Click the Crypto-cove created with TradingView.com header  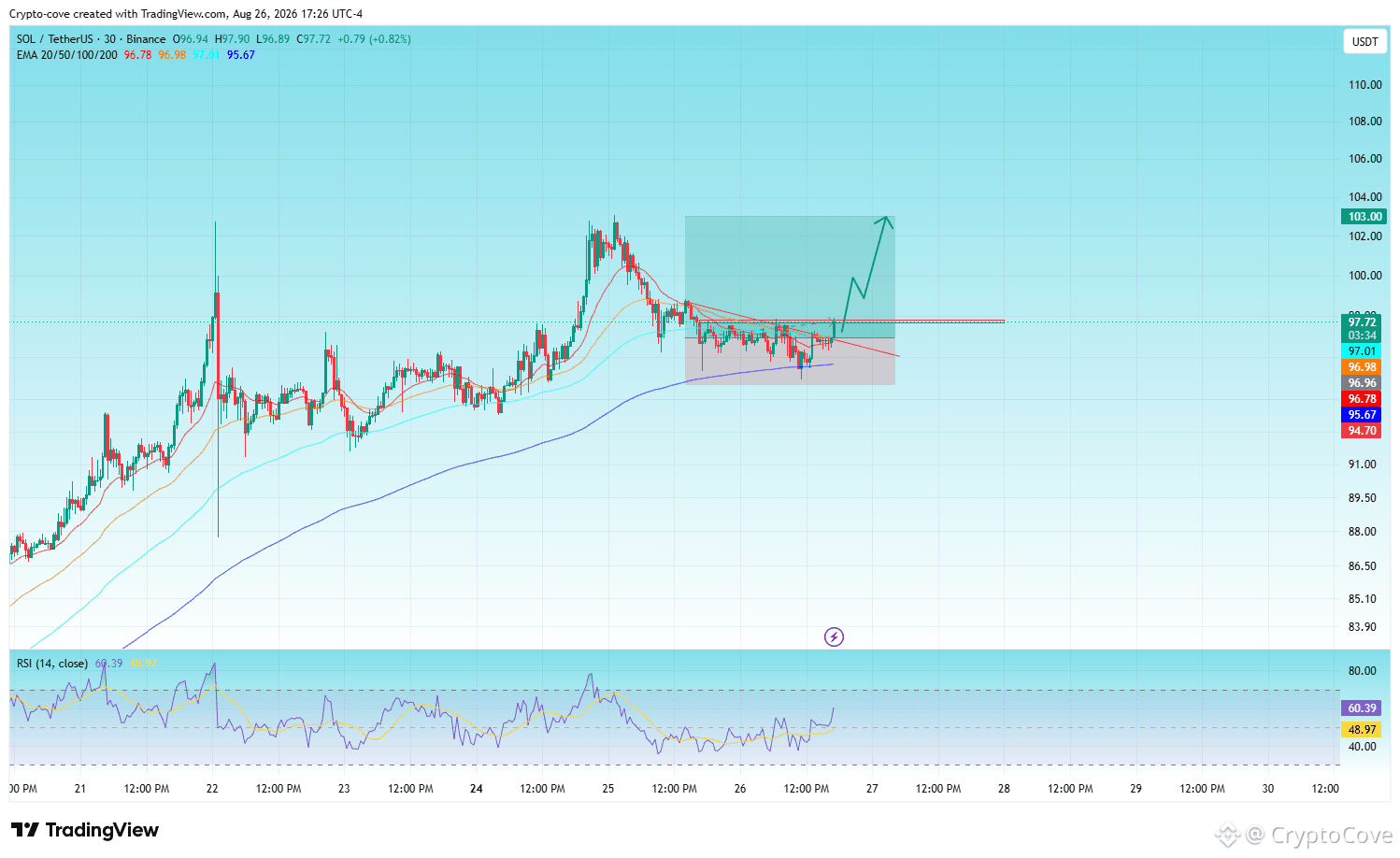click(x=186, y=14)
